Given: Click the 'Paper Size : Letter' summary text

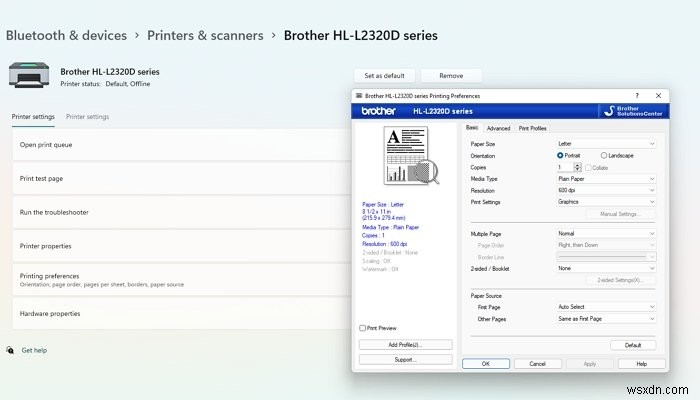Looking at the screenshot, I should point(383,204).
